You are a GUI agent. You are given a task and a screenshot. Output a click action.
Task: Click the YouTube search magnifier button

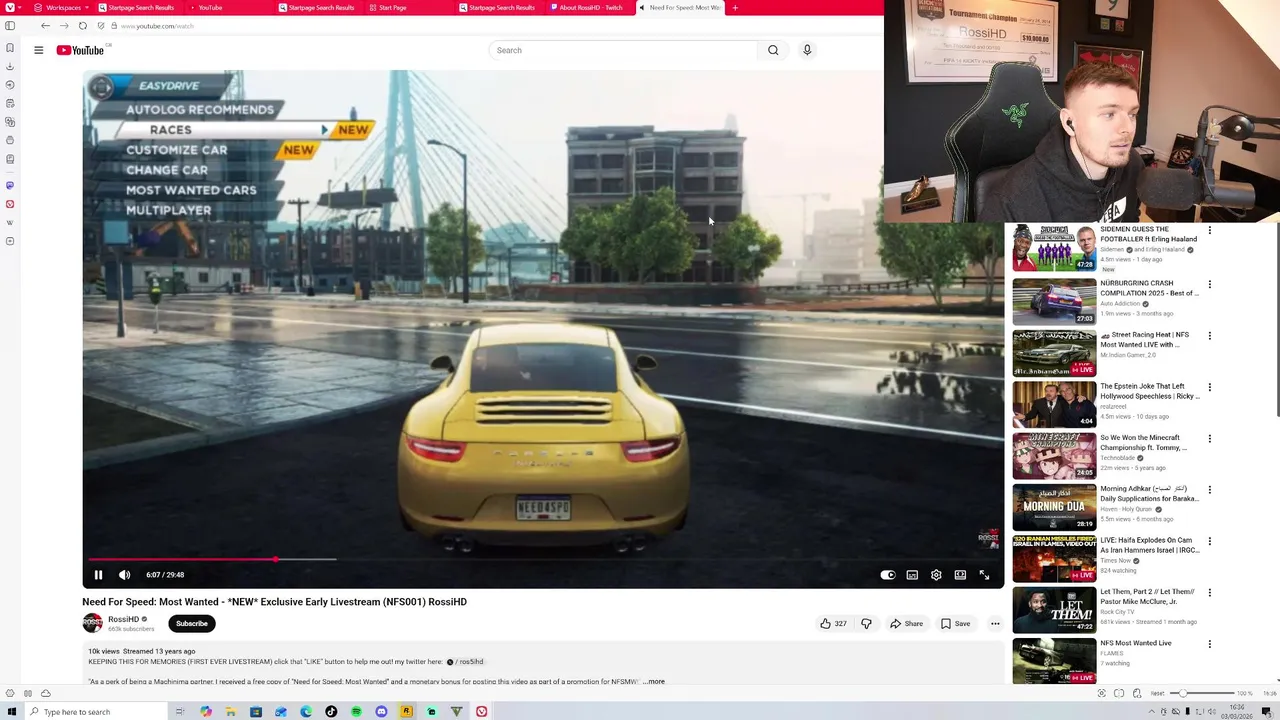pyautogui.click(x=773, y=50)
